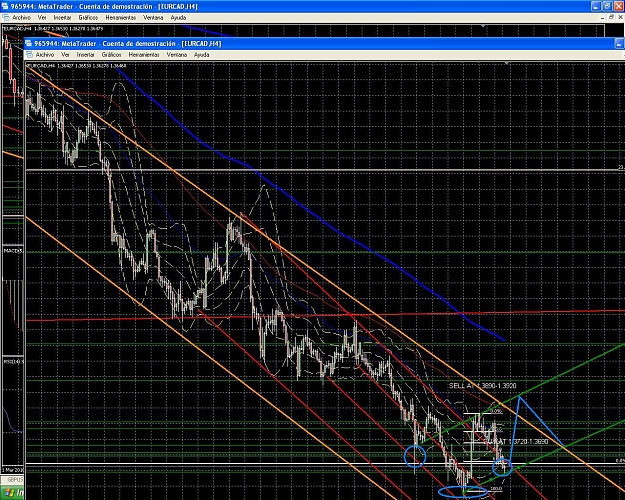The height and width of the screenshot is (500, 625).
Task: Click the chart shift triangle marker atop inner chart
Action: (x=507, y=63)
